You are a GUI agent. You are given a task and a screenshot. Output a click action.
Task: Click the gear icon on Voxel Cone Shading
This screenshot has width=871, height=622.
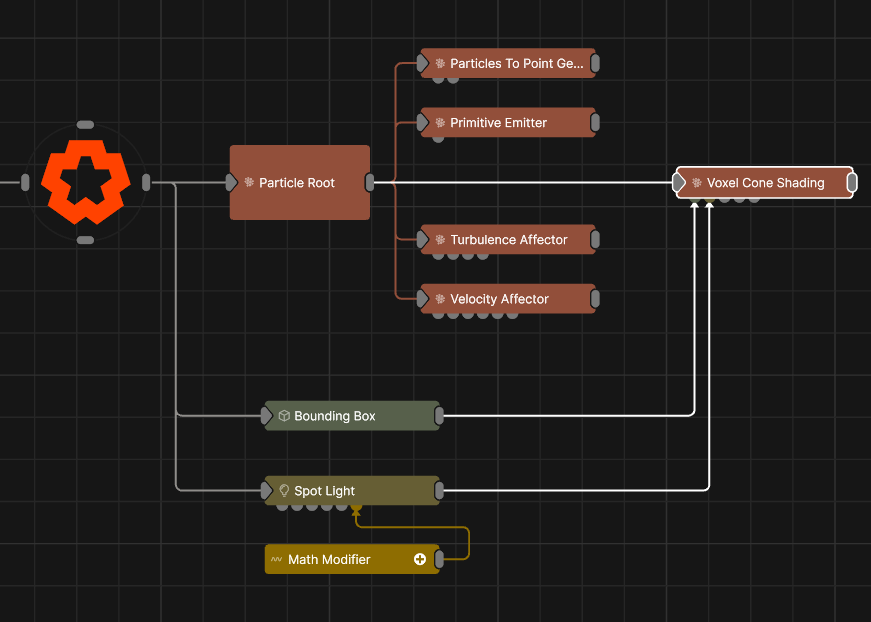(x=696, y=183)
